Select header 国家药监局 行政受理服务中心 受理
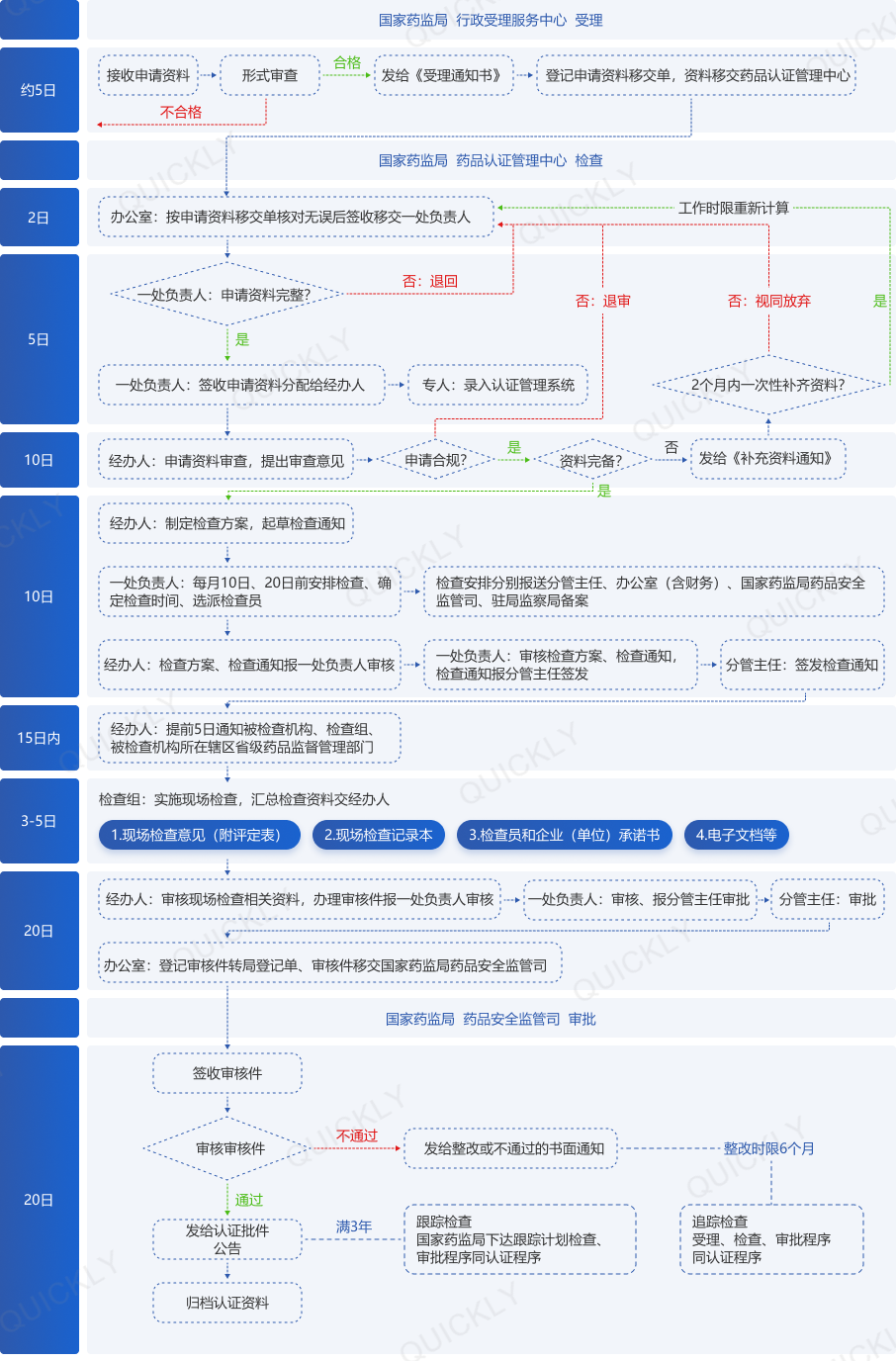Image resolution: width=896 pixels, height=1361 pixels. (491, 20)
